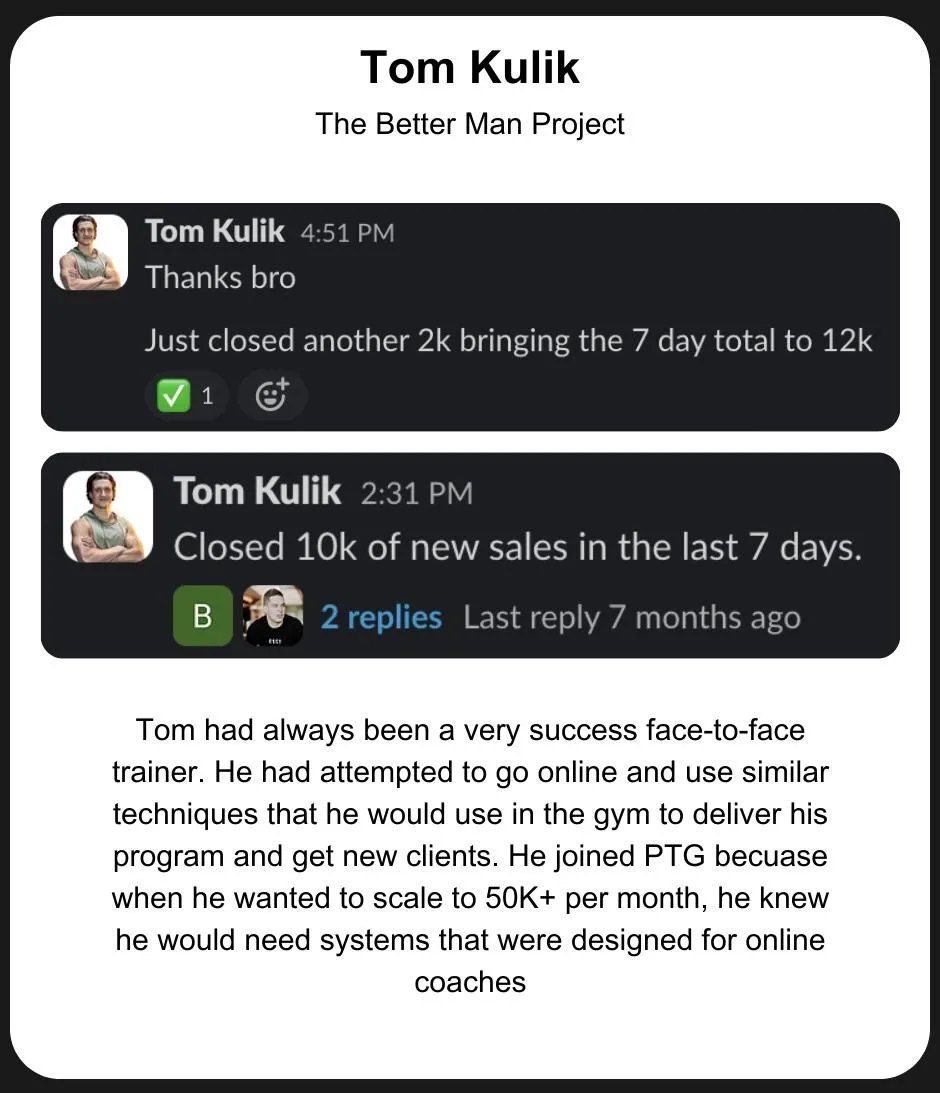Screen dimensions: 940x1093
Task: Click 'Closed 10k of new sales' message
Action: tap(518, 547)
